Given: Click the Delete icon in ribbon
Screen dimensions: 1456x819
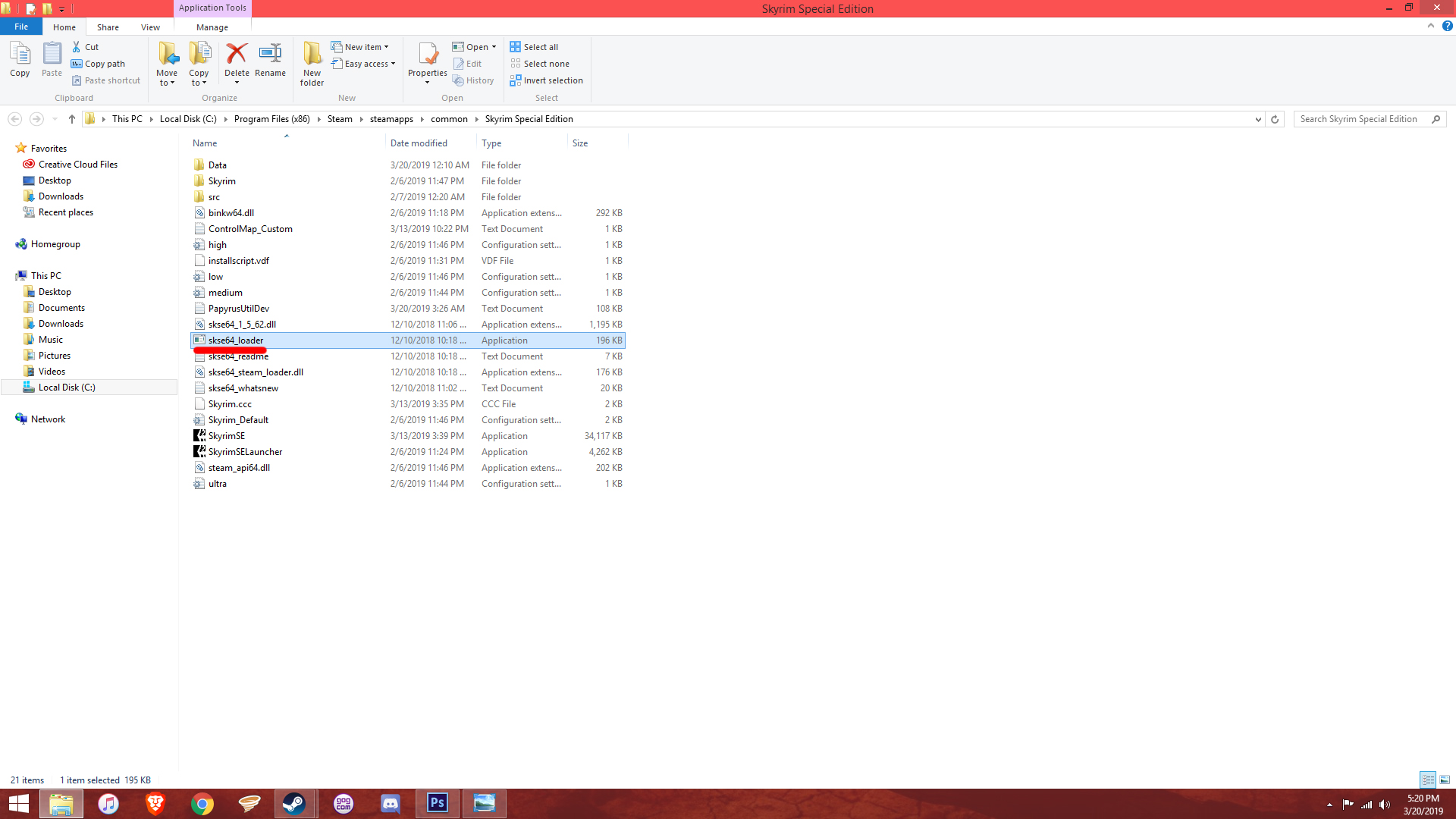Looking at the screenshot, I should click(237, 55).
